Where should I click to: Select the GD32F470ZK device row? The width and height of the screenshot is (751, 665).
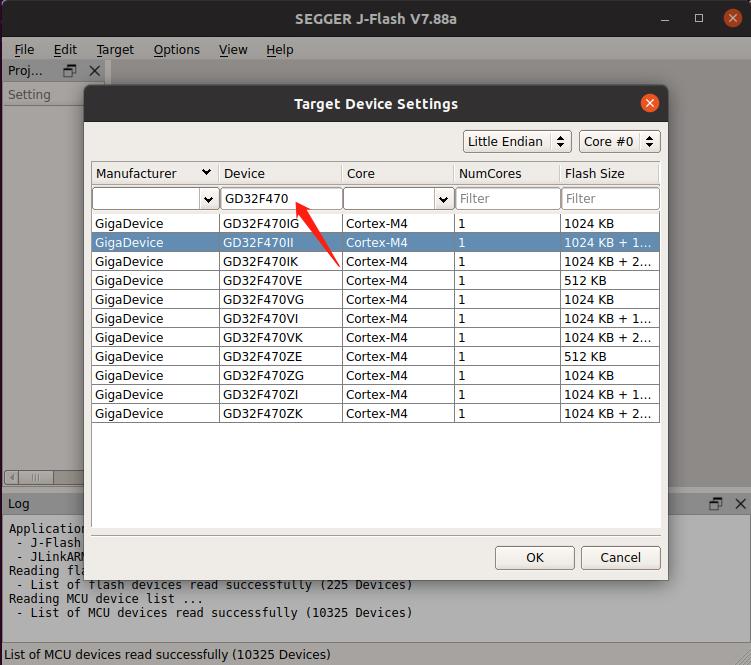376,413
